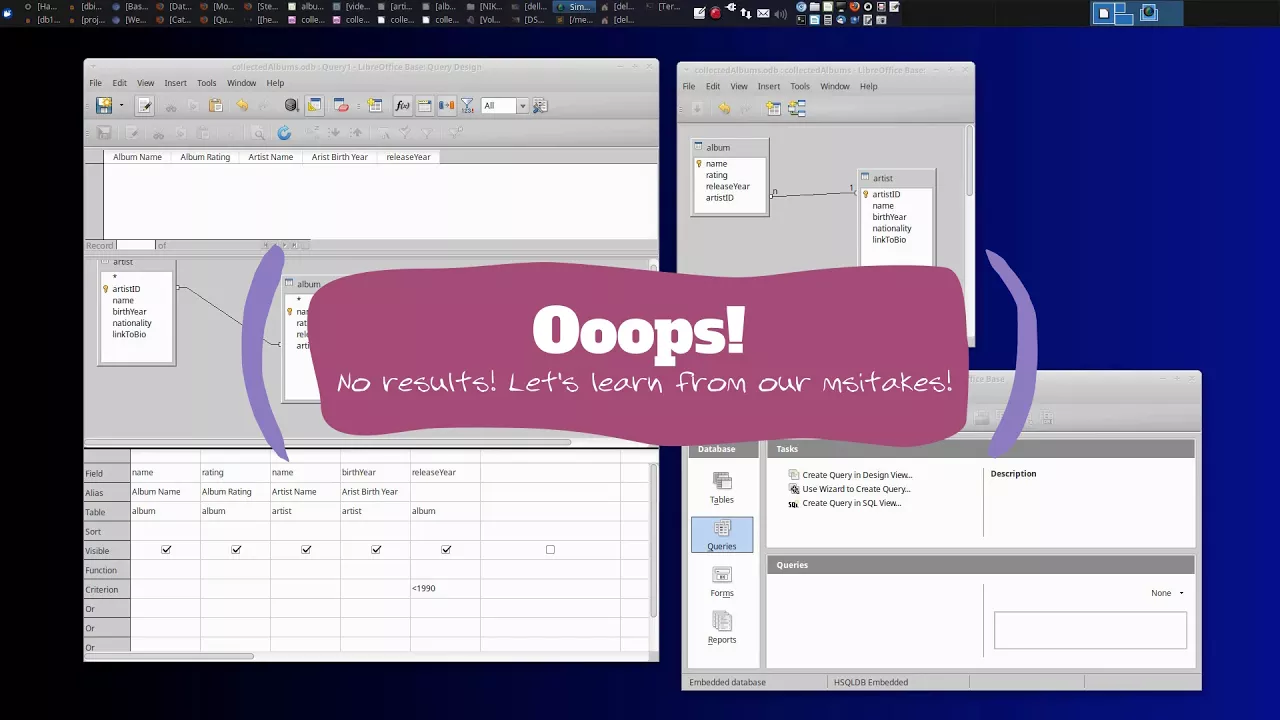Viewport: 1280px width, 720px height.
Task: Click the red record icon in system tray
Action: coord(715,13)
